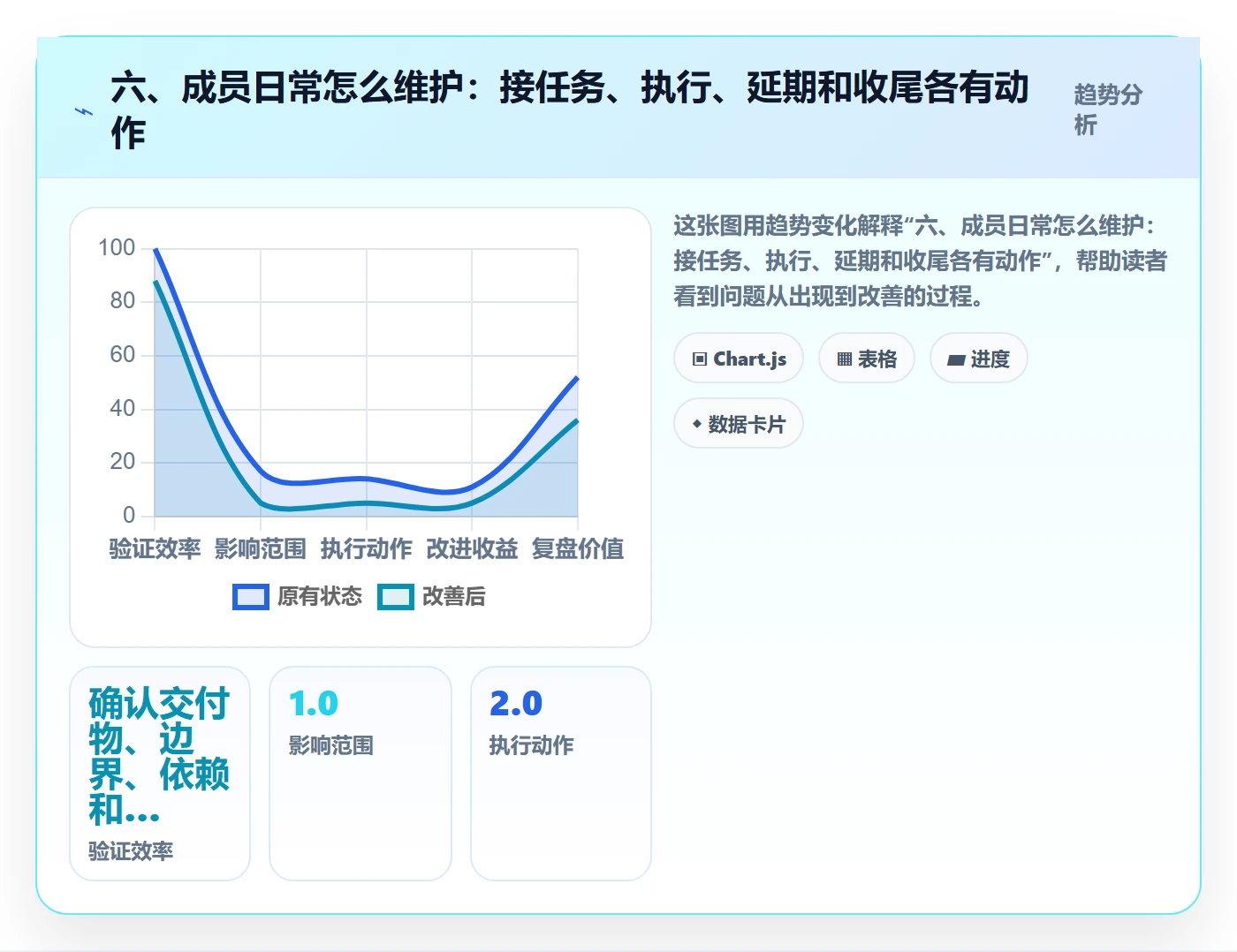The height and width of the screenshot is (952, 1237).
Task: Click the 数据卡片 tag diamond icon
Action: 697,424
